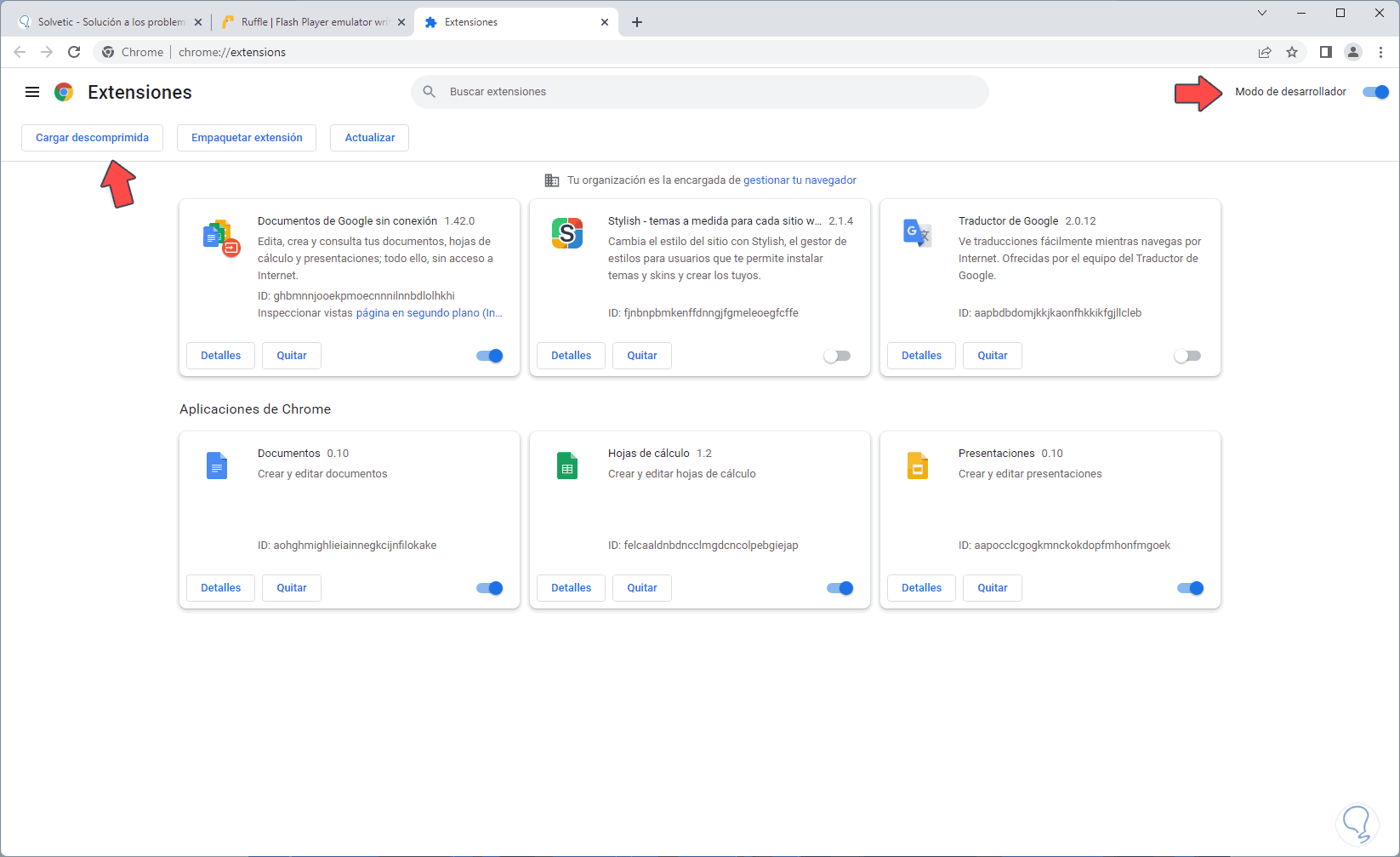1400x857 pixels.
Task: Click the Extensiones page title
Action: [x=139, y=92]
